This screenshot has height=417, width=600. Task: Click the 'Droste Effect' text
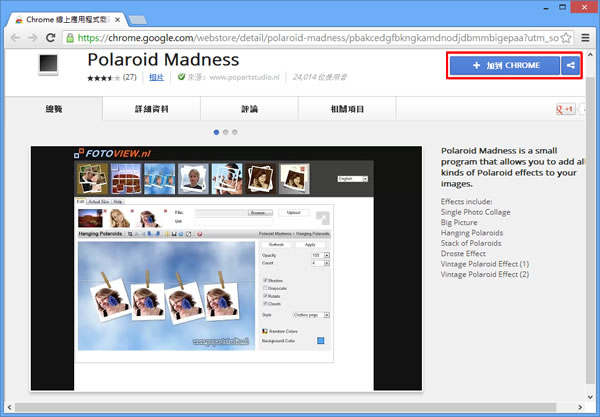point(463,254)
